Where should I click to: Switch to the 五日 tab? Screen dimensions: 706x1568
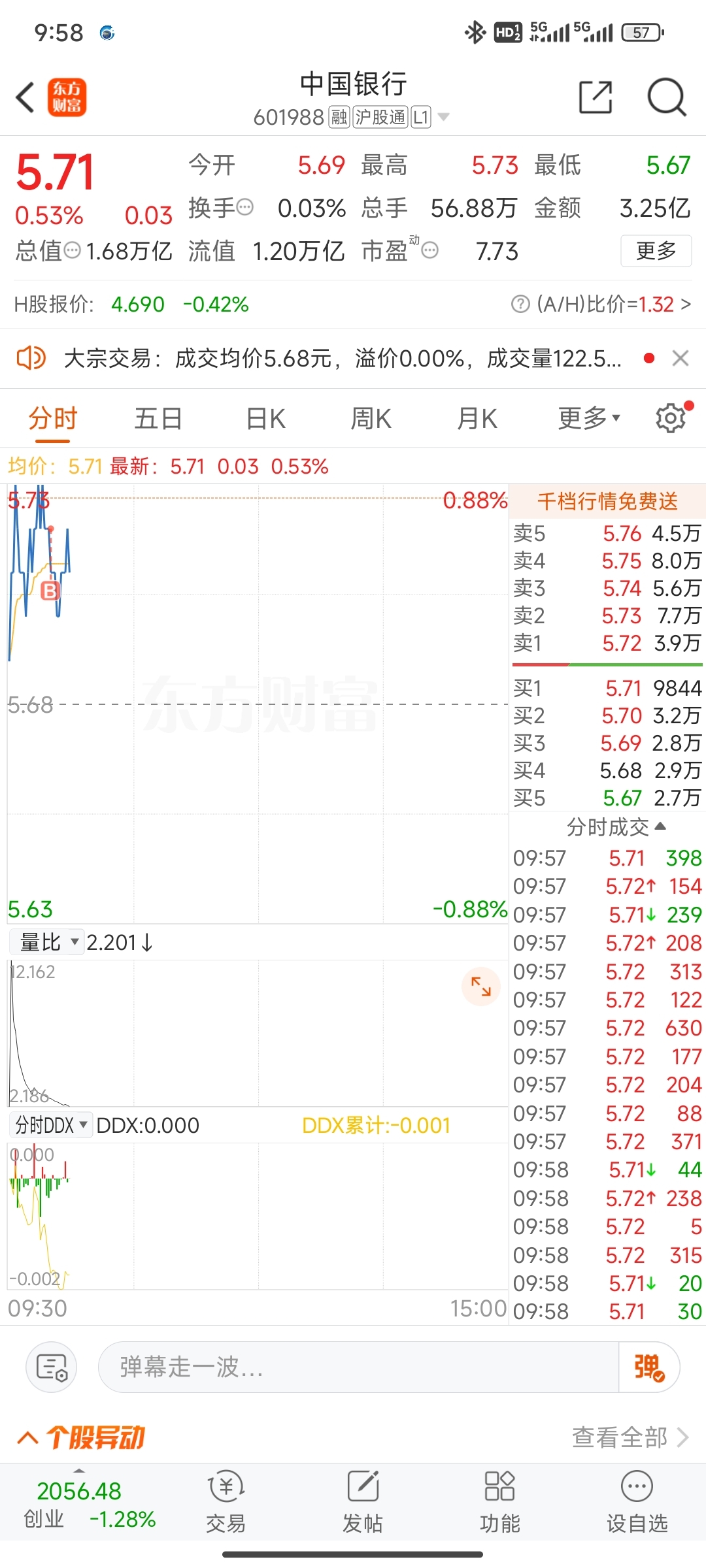(x=158, y=418)
